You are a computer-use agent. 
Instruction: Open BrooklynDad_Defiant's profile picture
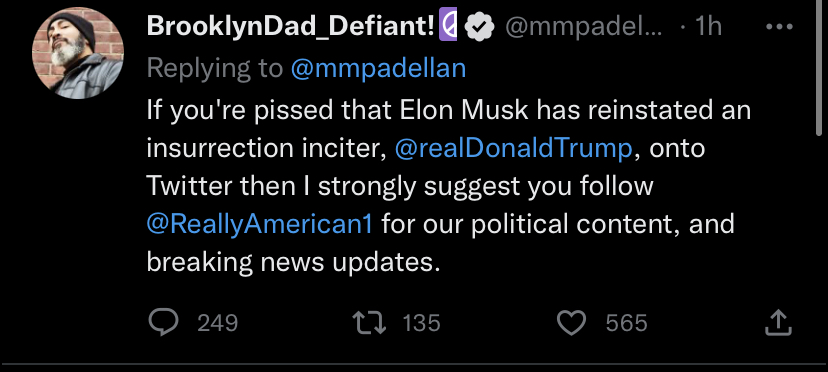tap(78, 53)
